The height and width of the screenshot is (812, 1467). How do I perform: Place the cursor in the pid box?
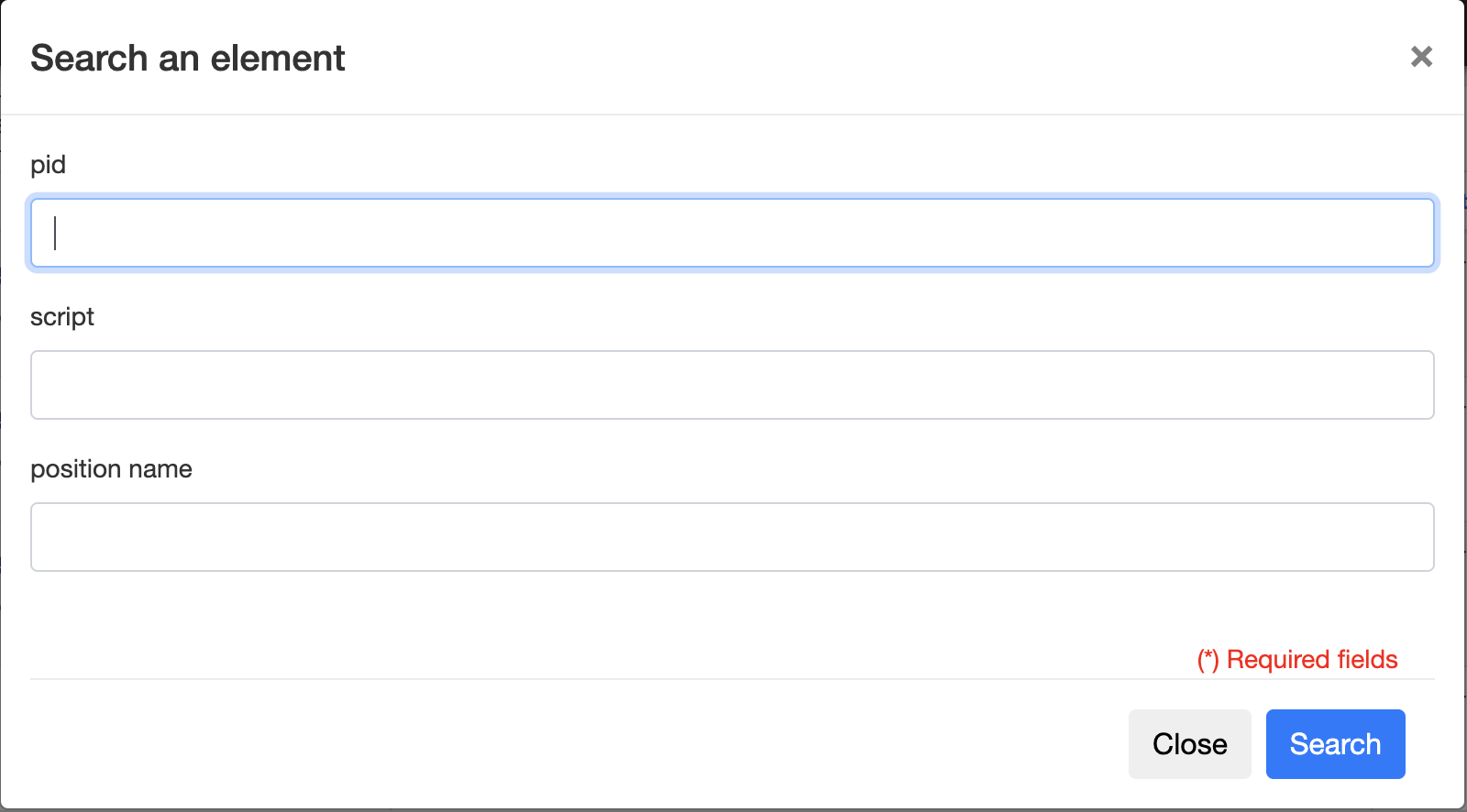pos(732,233)
